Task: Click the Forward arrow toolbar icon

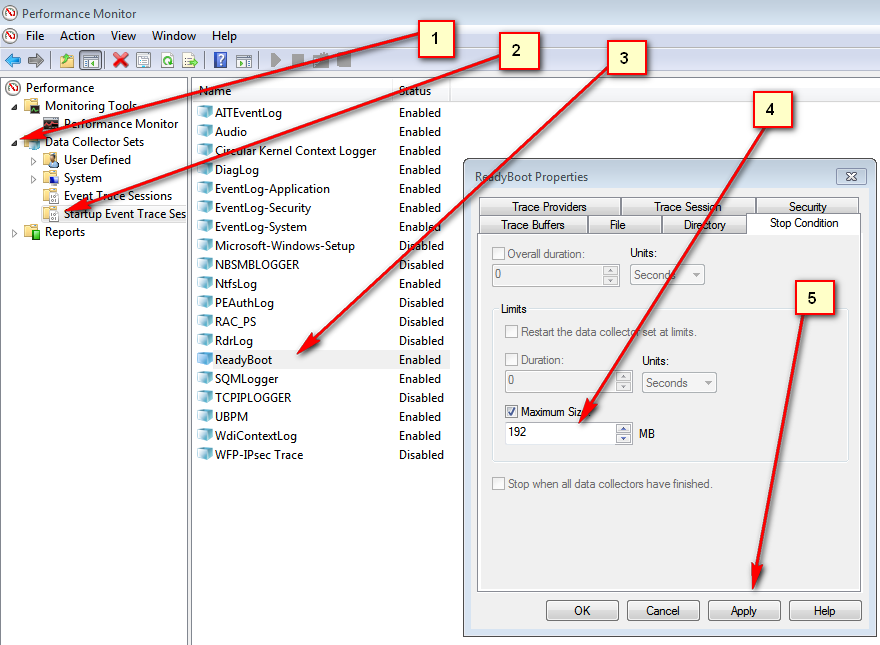Action: click(36, 60)
